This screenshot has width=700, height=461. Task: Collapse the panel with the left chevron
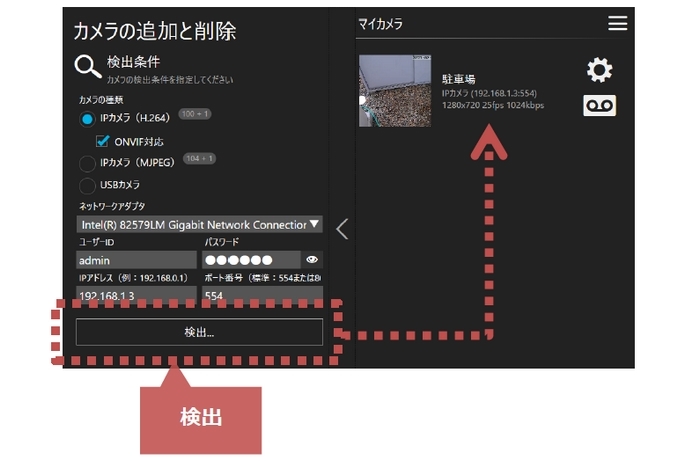[342, 229]
